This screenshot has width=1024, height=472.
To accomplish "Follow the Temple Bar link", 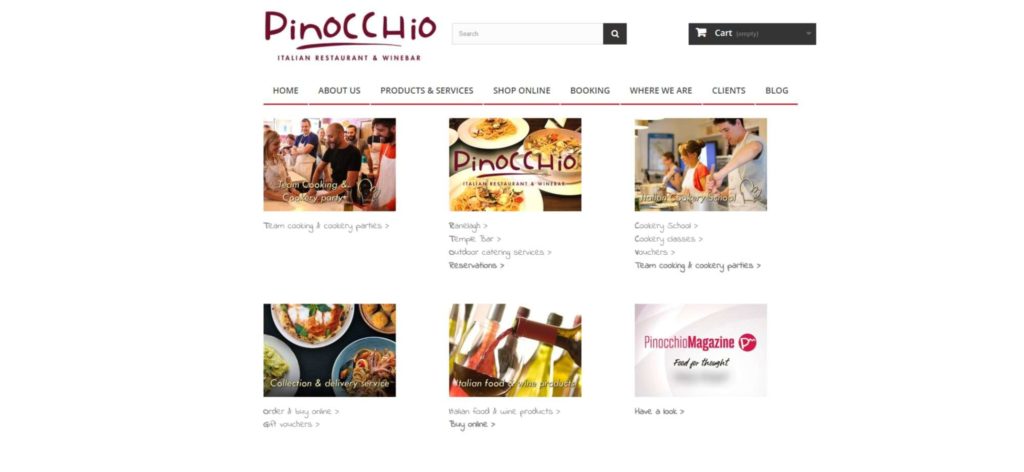I will point(475,239).
